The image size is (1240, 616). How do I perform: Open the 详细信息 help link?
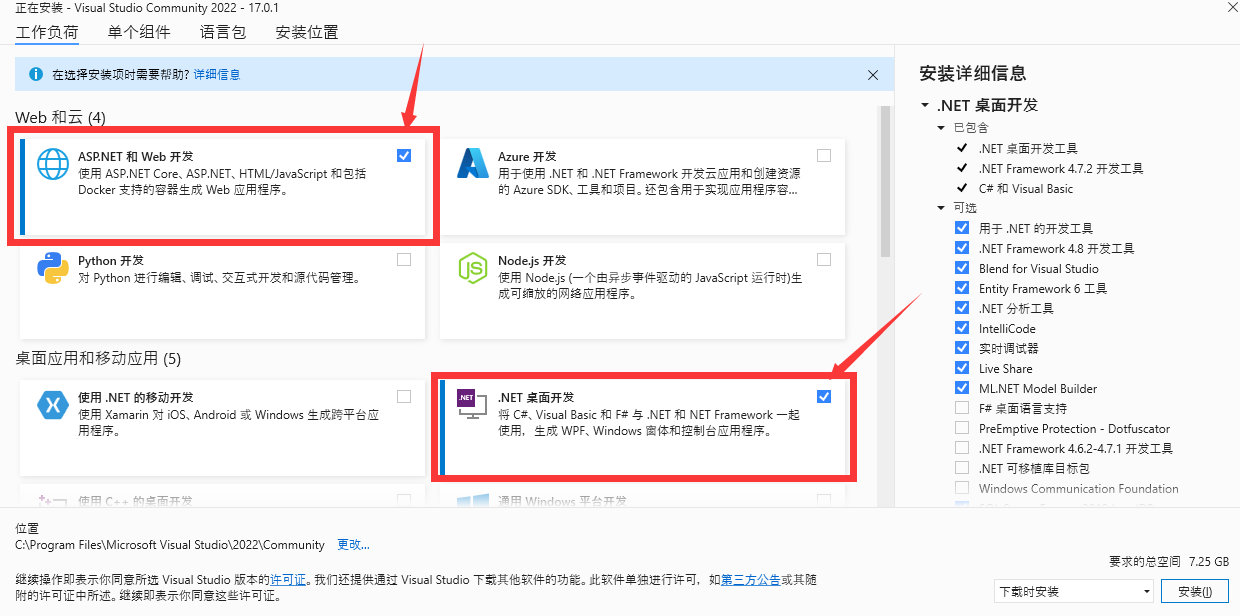coord(217,75)
